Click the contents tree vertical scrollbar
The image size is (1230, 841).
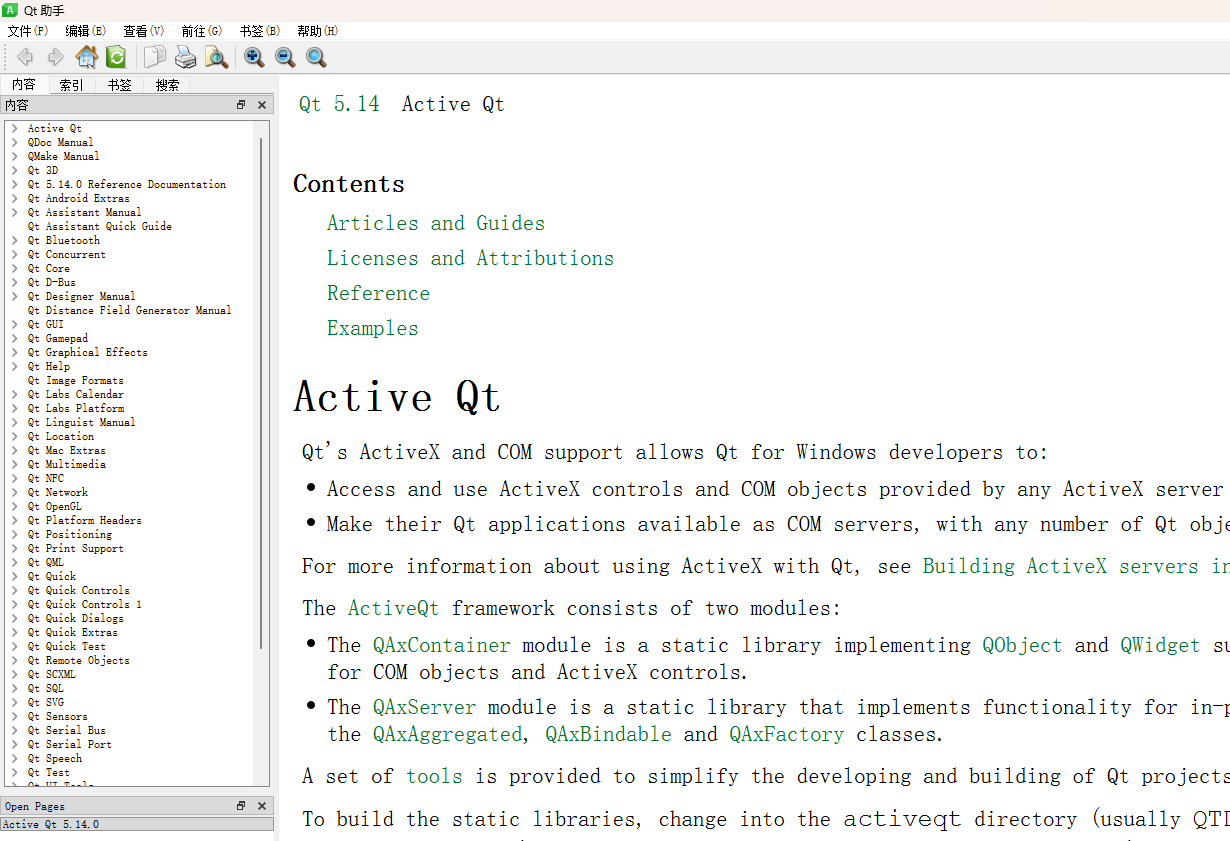point(262,393)
